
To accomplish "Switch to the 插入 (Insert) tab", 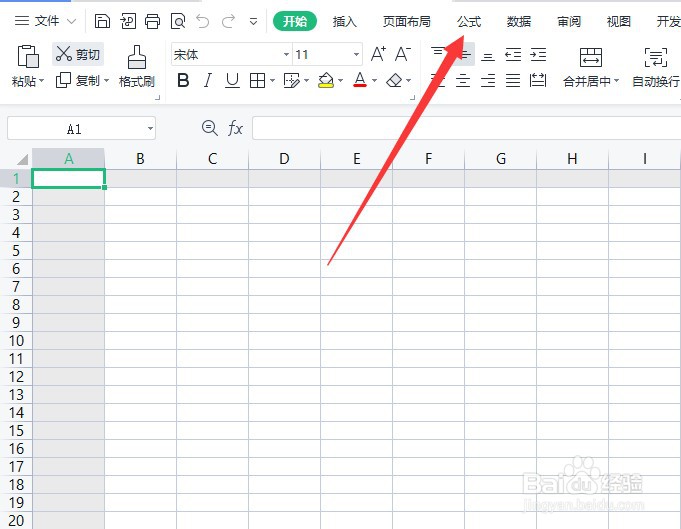I will (x=344, y=21).
